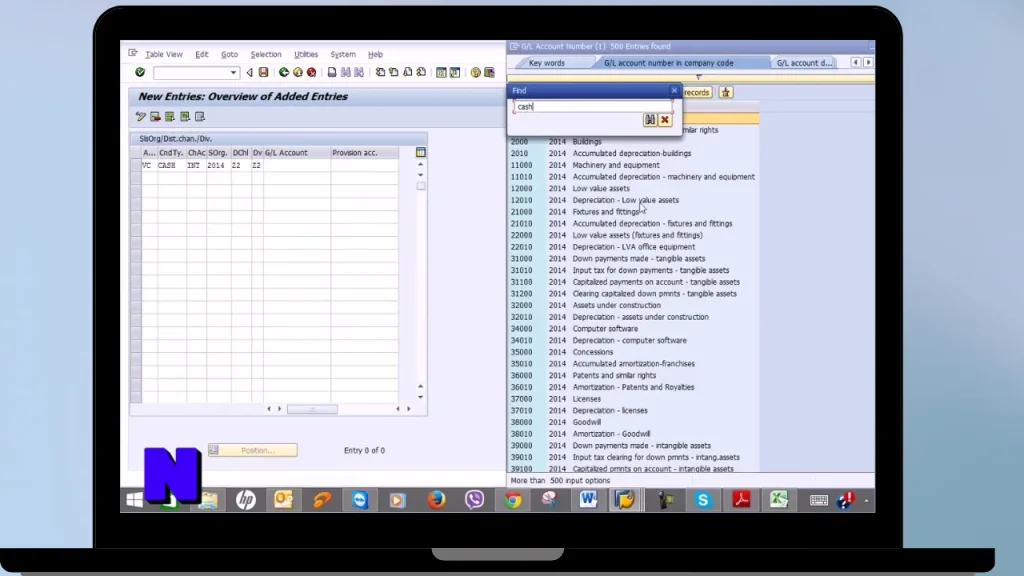Click the Save diskette icon

263,72
